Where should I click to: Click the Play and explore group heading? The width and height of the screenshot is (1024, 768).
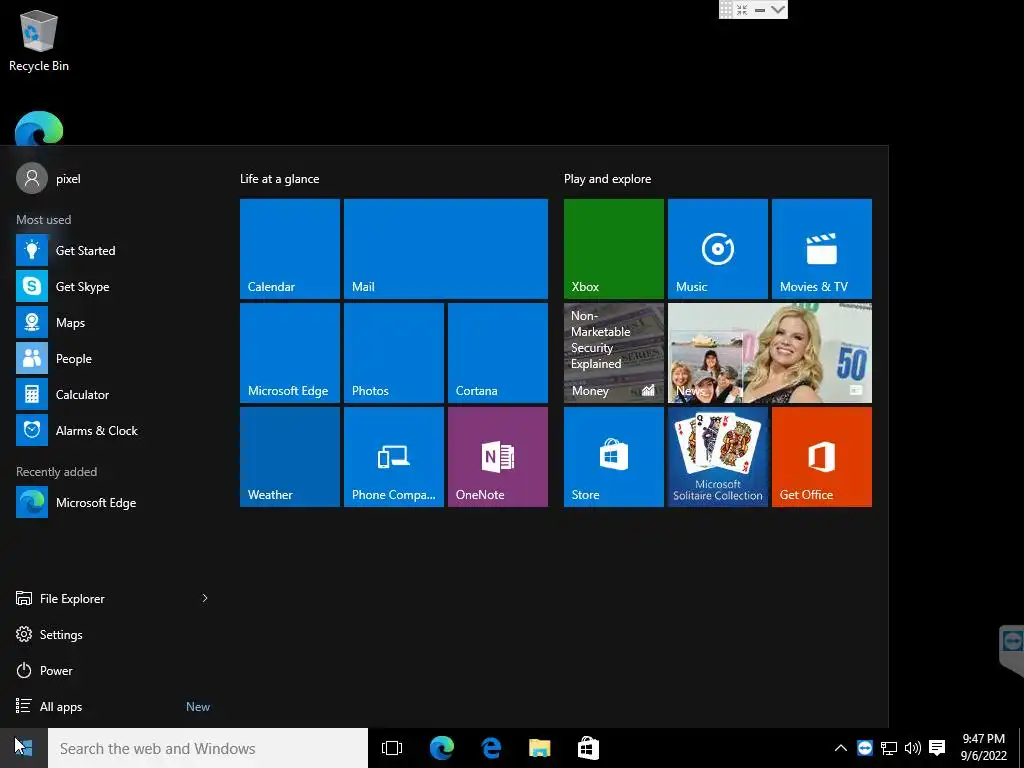pos(607,179)
